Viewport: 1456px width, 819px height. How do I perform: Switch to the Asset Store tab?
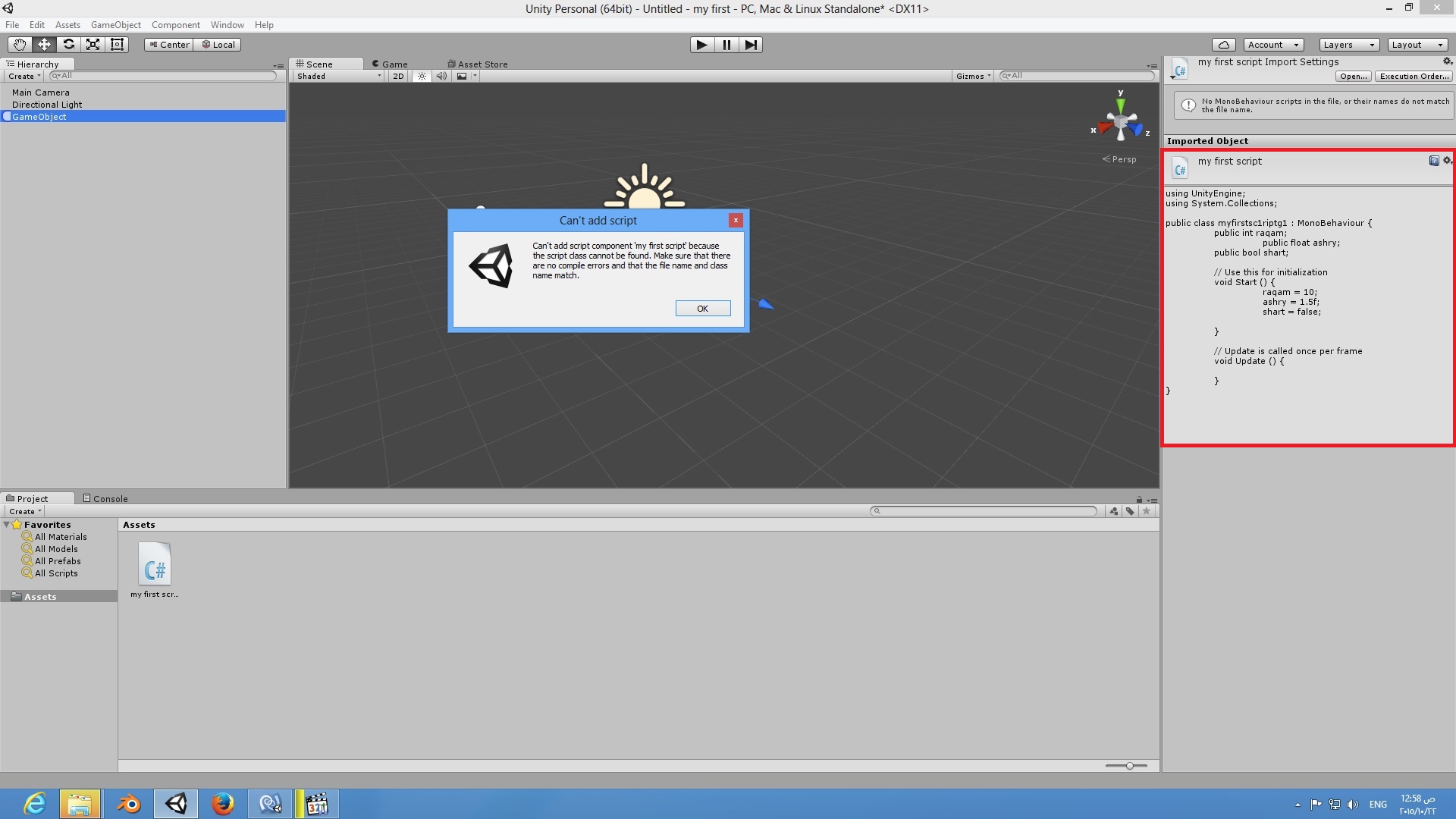(478, 64)
